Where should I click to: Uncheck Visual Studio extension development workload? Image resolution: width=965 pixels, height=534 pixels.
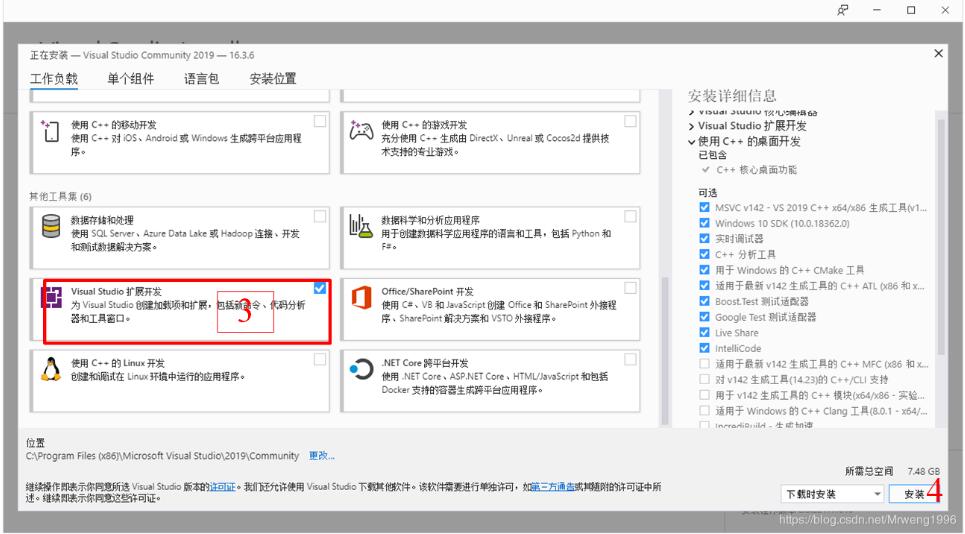pos(320,288)
